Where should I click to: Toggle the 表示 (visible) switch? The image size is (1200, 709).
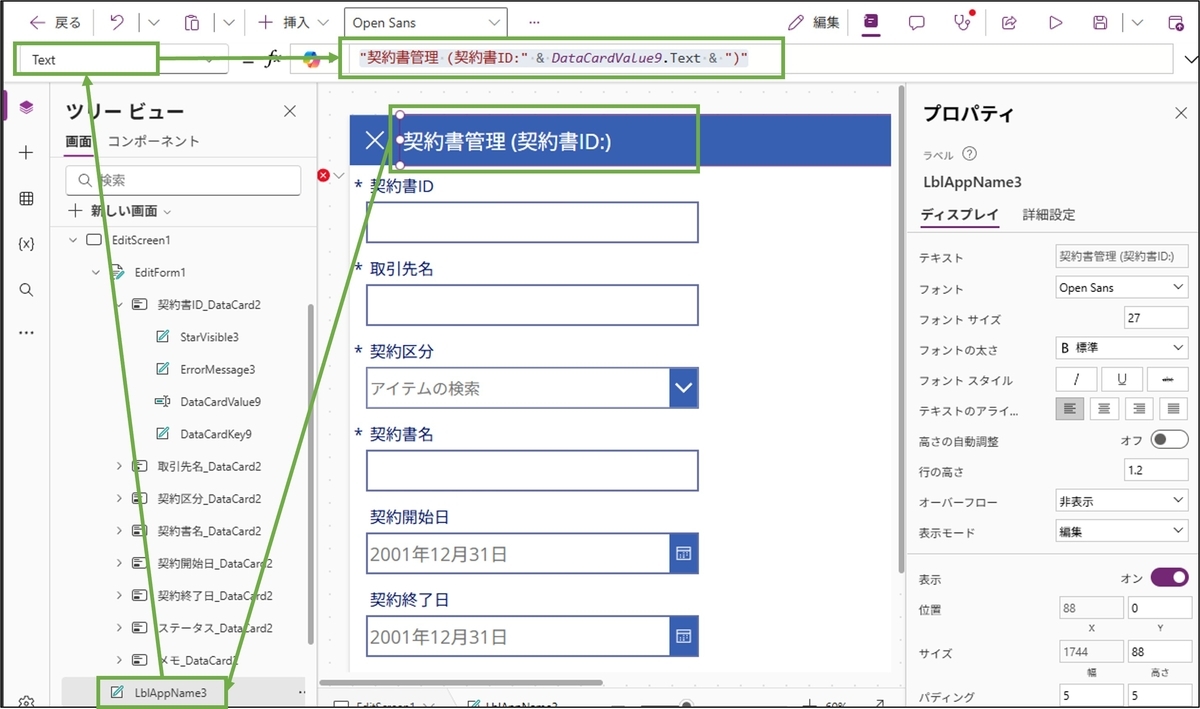(1169, 577)
